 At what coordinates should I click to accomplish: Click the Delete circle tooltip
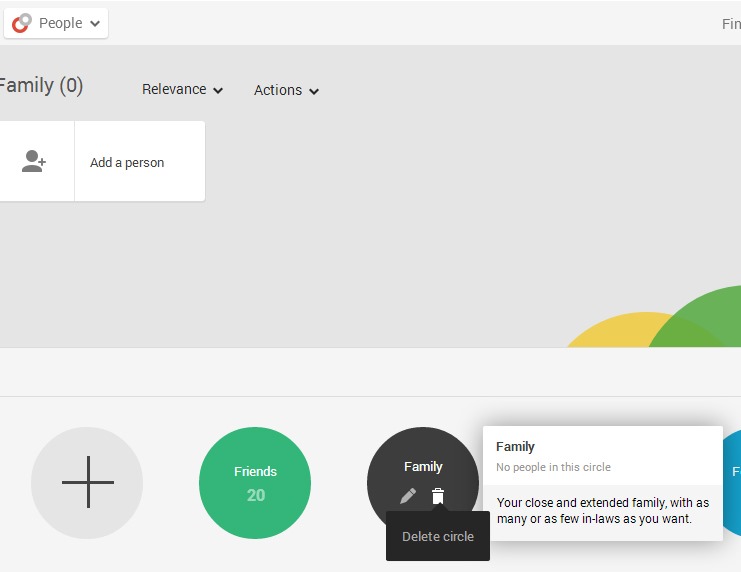point(438,537)
